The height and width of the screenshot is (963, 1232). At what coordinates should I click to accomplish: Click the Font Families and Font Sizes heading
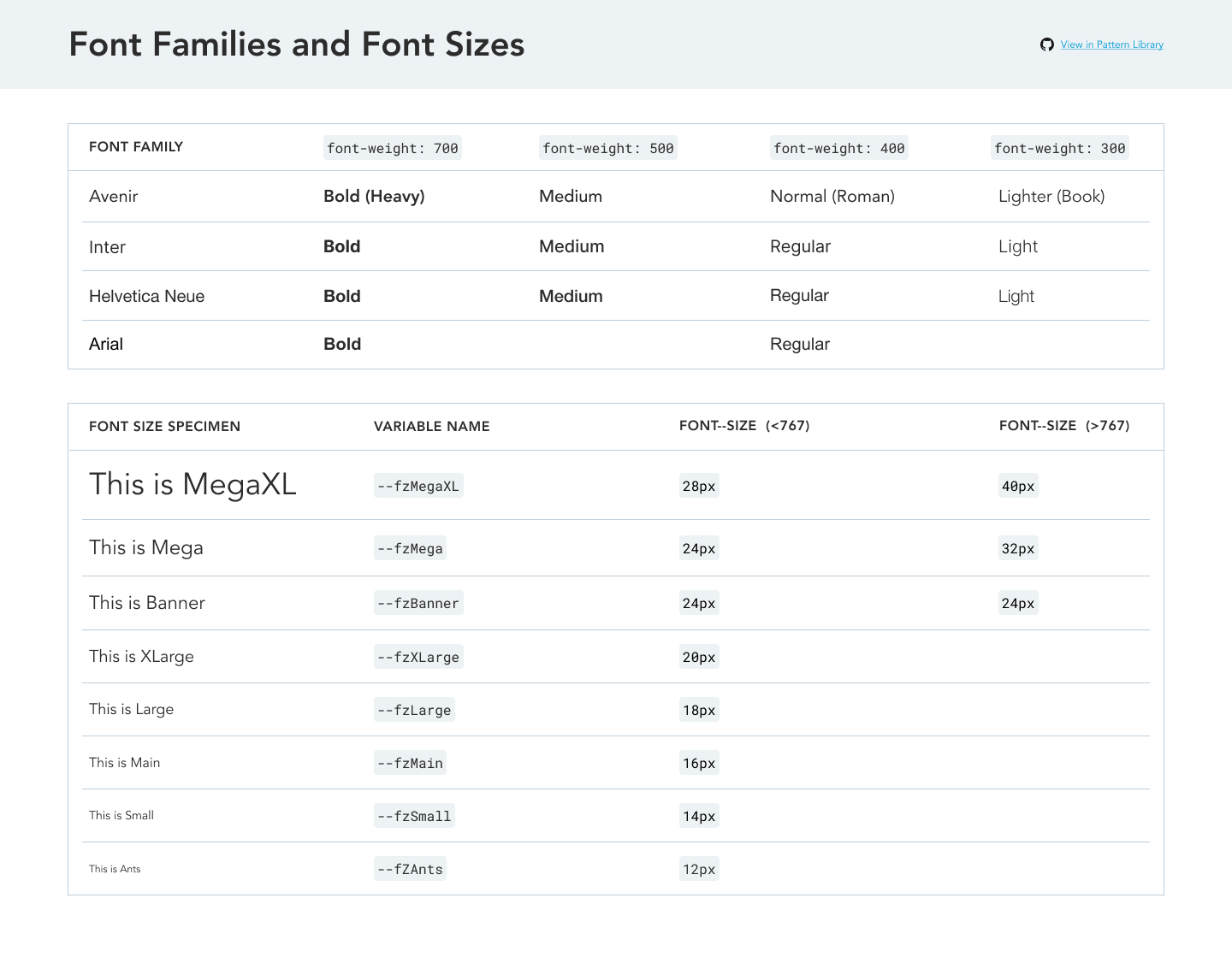[296, 44]
